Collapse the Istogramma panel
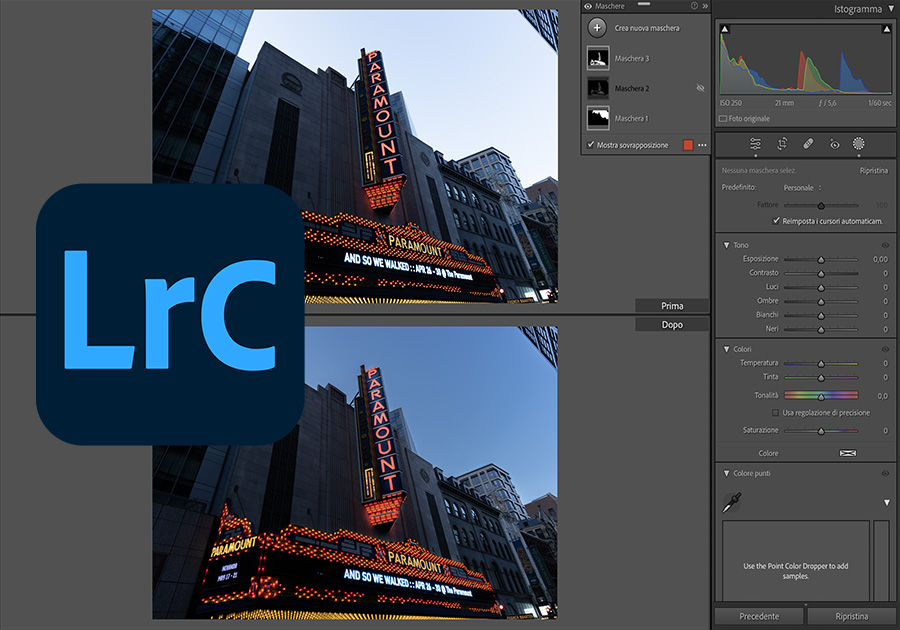Viewport: 900px width, 630px height. pyautogui.click(x=890, y=8)
